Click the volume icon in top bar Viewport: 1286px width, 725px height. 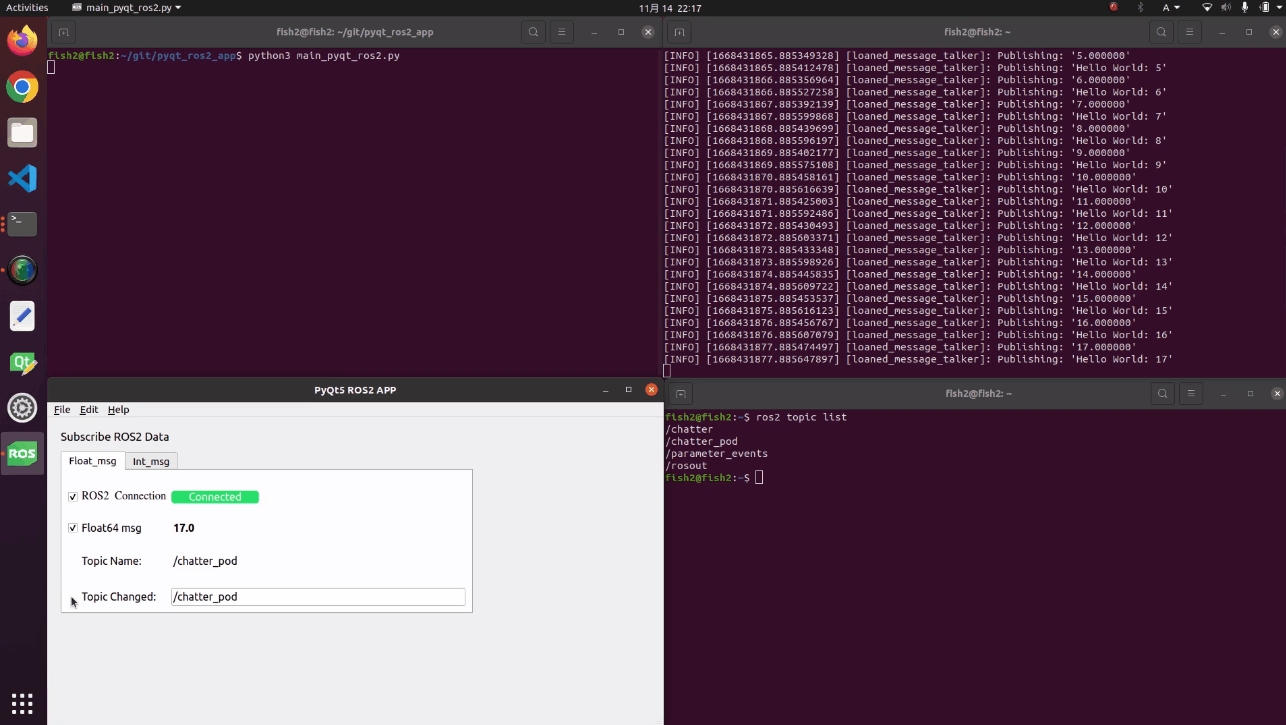point(1227,7)
